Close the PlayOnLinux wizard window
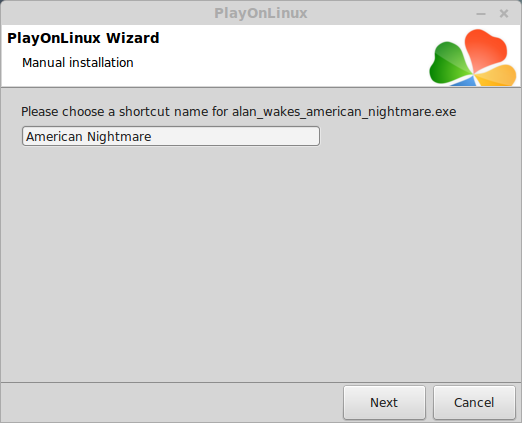 click(504, 14)
